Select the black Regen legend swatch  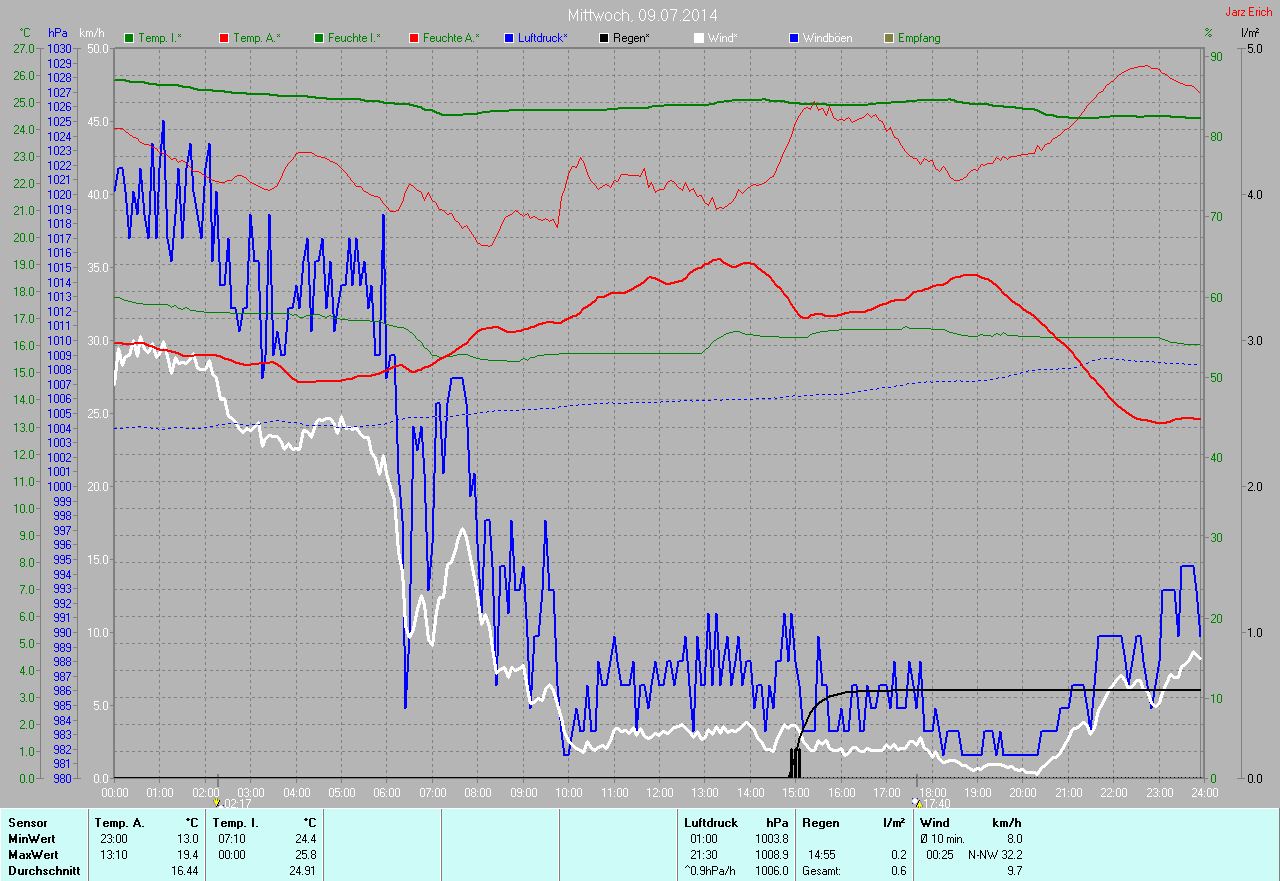[x=604, y=38]
